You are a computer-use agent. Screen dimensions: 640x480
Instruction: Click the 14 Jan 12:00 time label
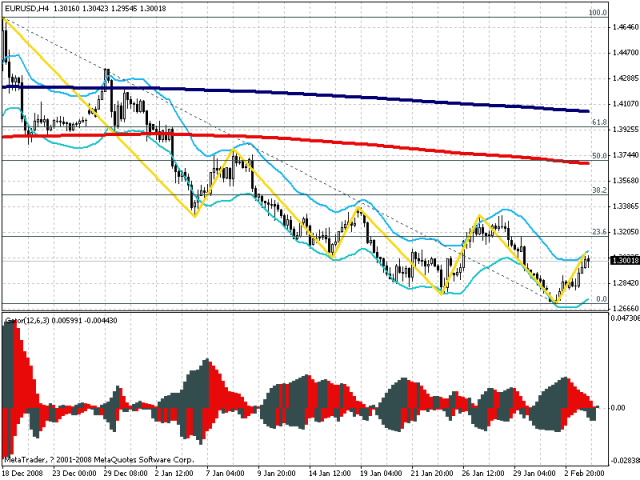coord(330,473)
